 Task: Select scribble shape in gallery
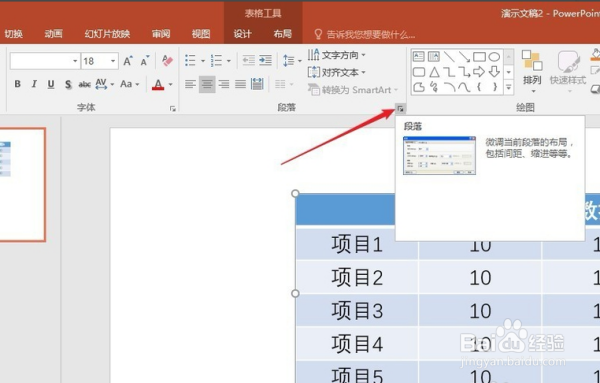(434, 87)
